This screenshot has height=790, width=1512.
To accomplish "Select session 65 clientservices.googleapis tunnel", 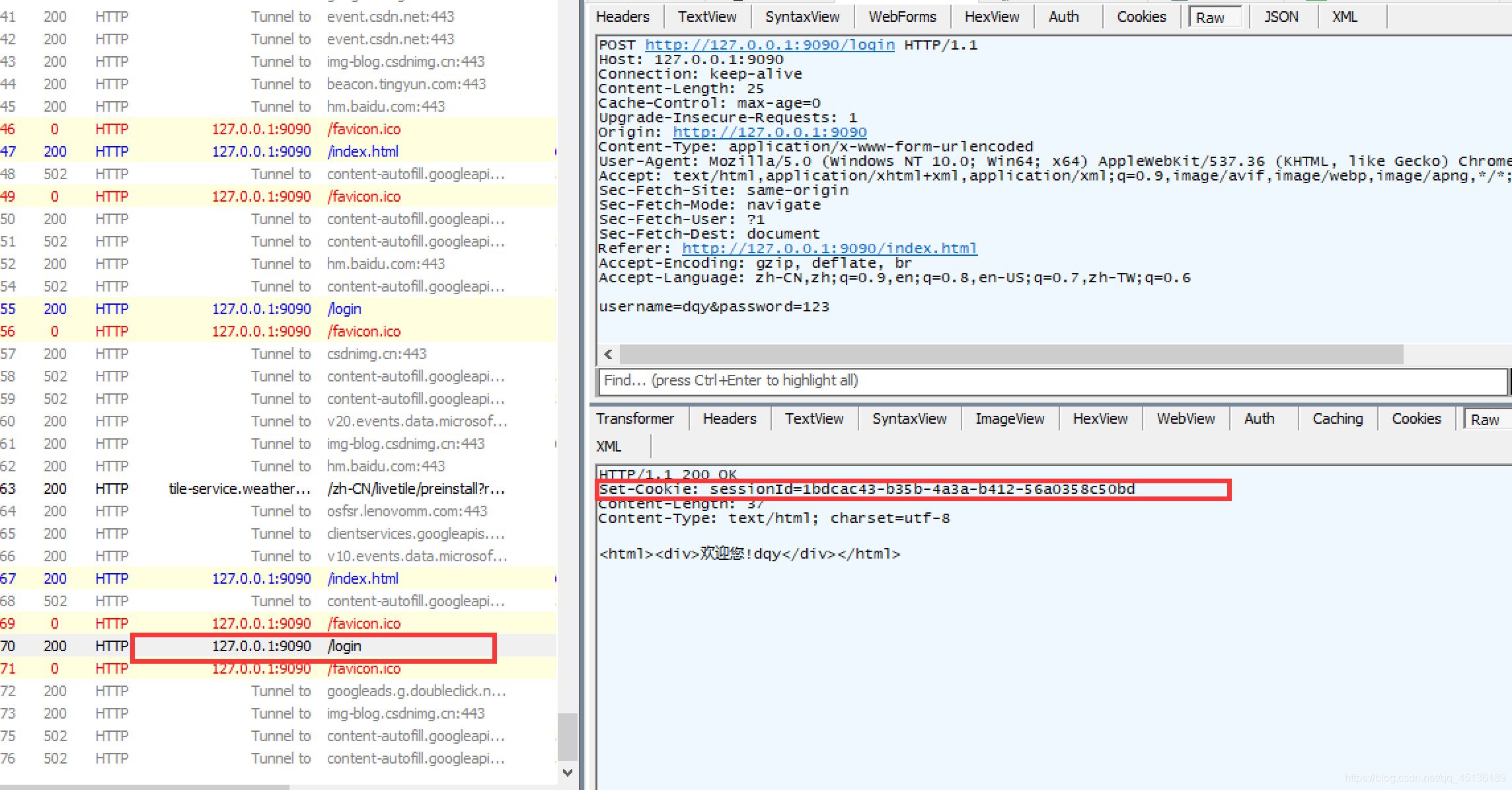I will click(x=278, y=533).
